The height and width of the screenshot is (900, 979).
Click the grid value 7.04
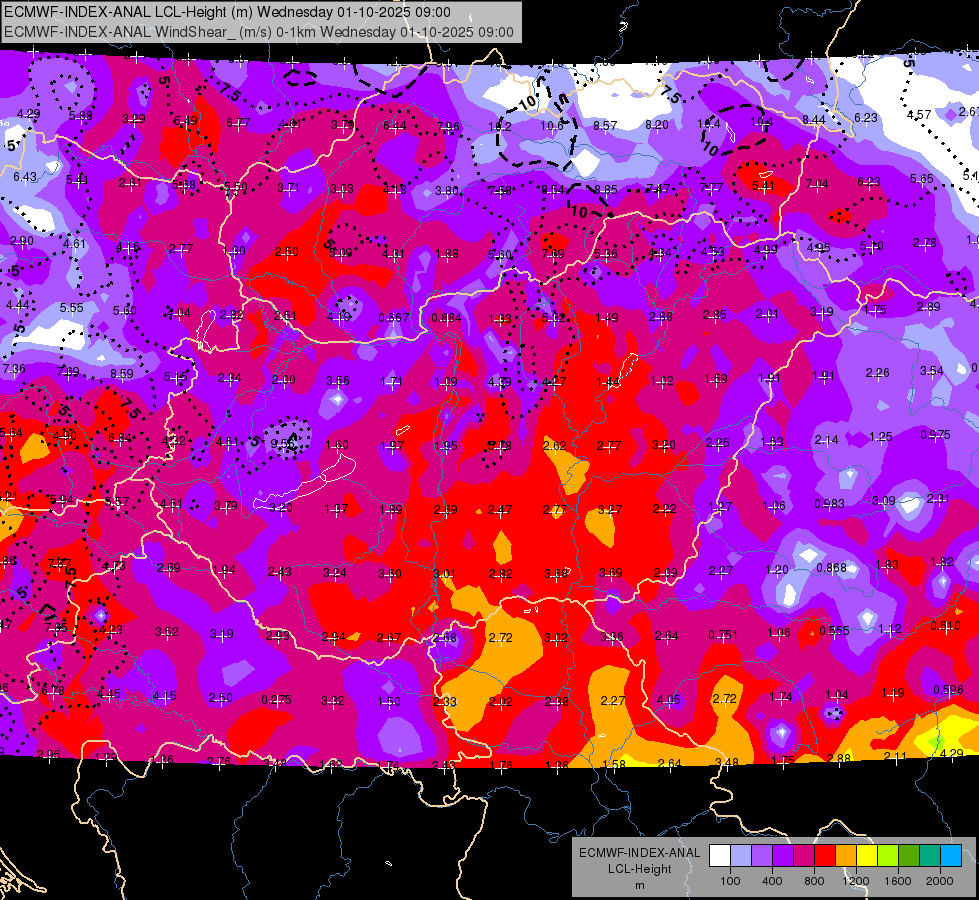(x=817, y=184)
